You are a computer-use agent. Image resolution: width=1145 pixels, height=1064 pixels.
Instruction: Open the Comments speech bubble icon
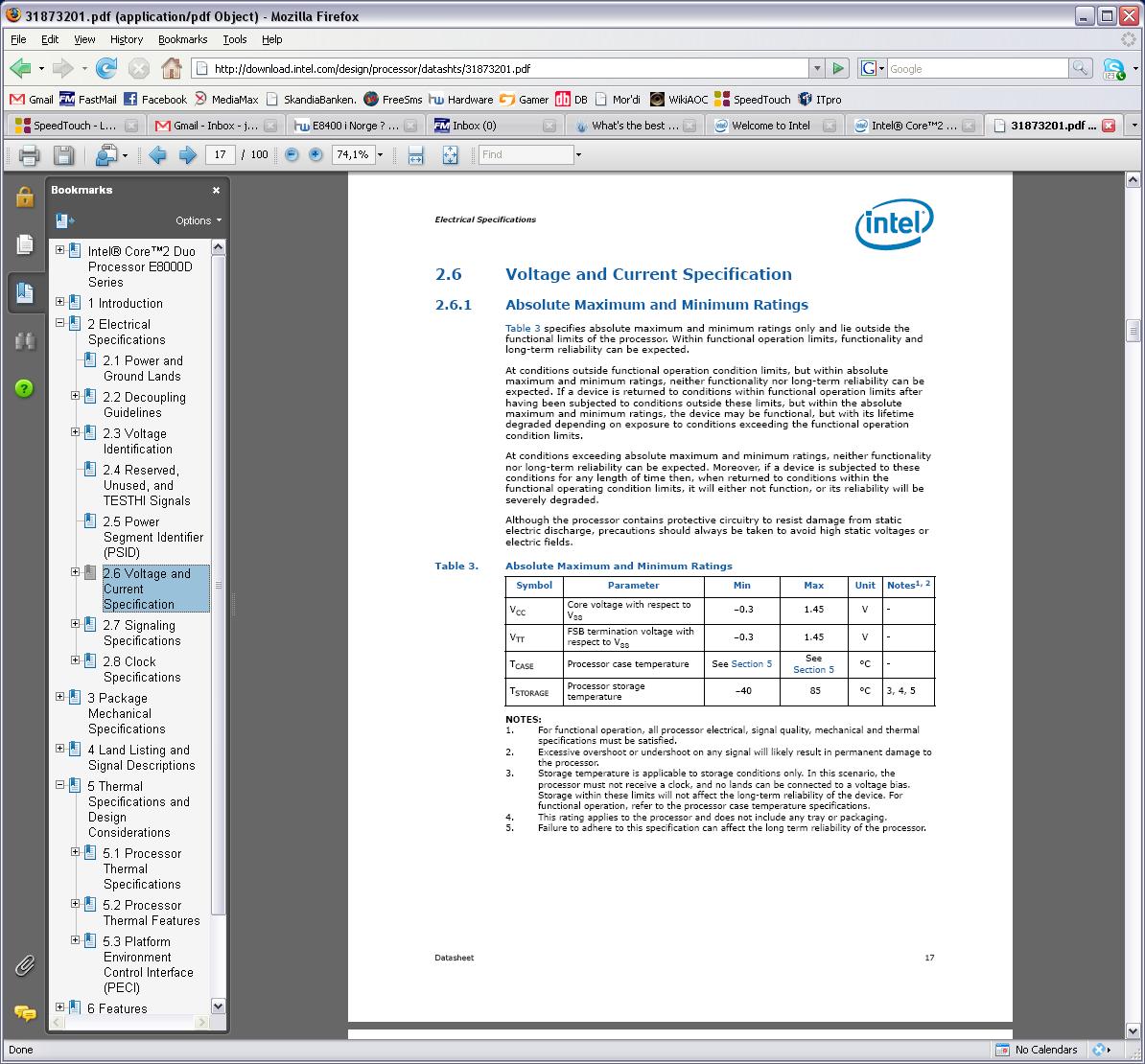tap(25, 1013)
